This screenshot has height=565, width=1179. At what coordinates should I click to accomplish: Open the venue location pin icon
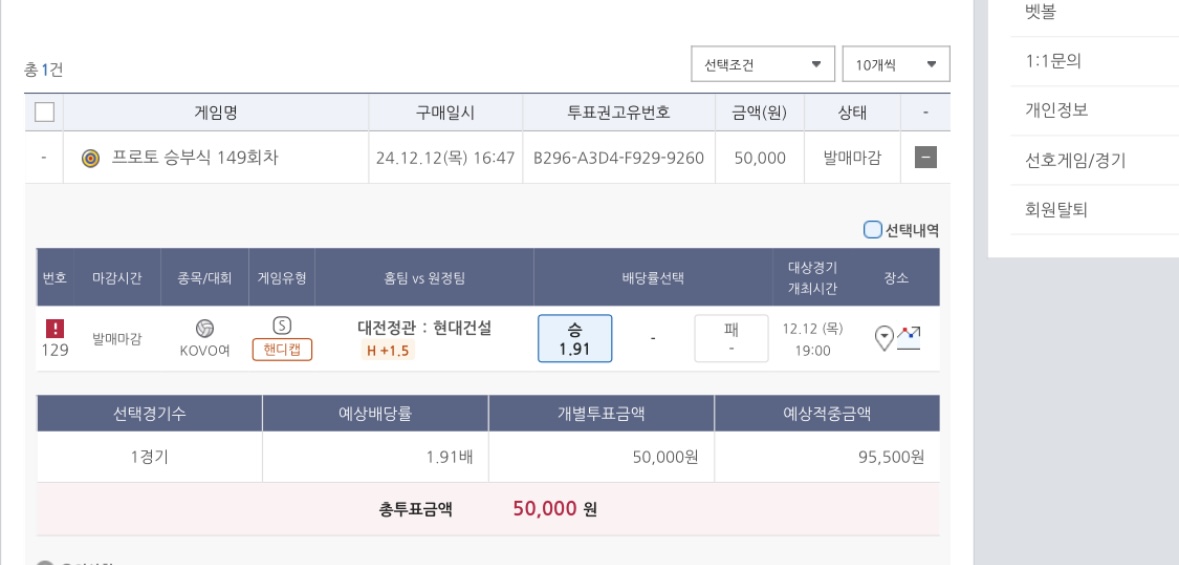tap(884, 340)
